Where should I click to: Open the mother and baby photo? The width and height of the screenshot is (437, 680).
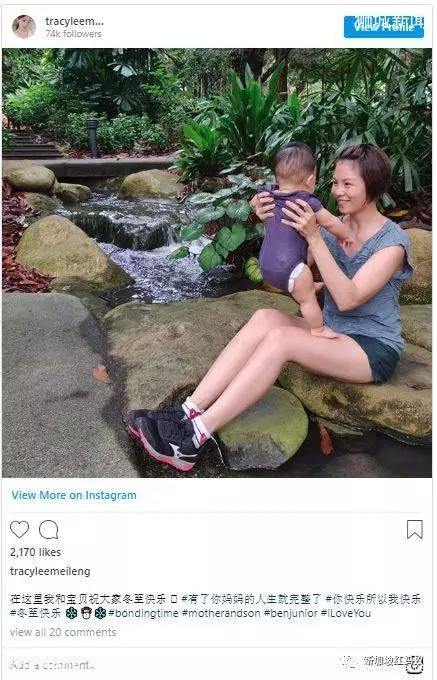click(217, 263)
